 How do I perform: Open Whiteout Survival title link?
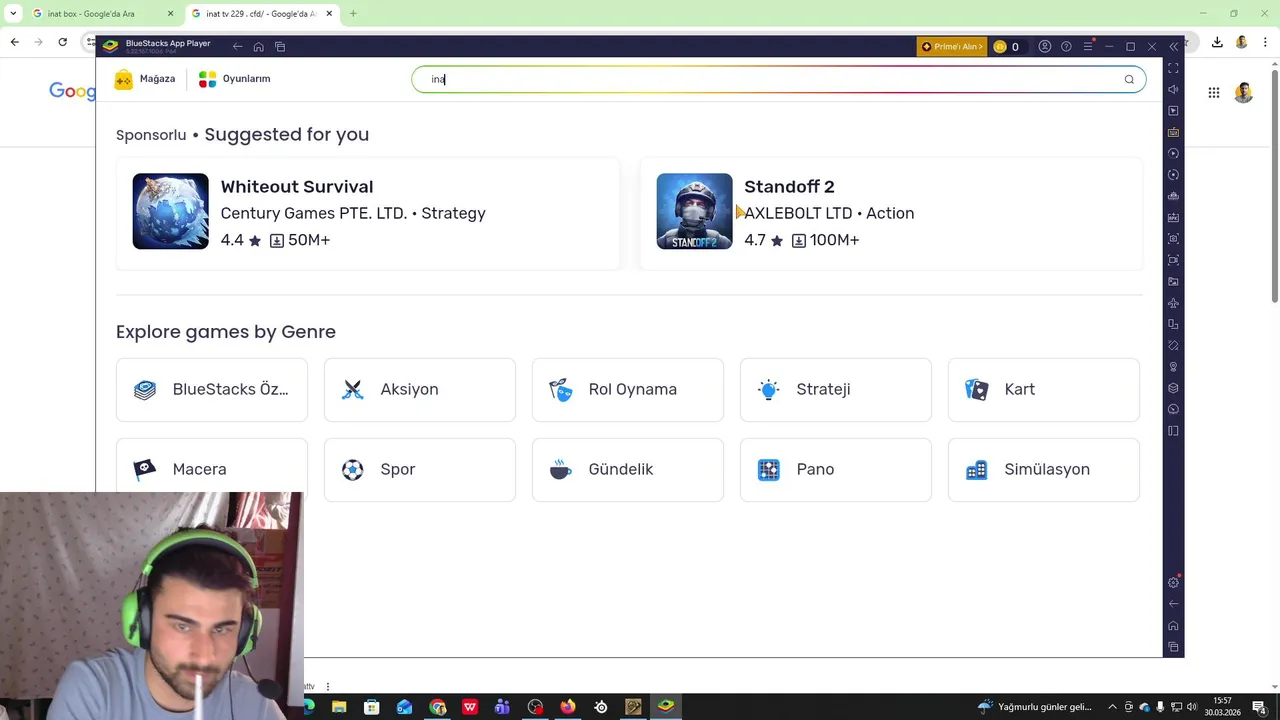297,187
